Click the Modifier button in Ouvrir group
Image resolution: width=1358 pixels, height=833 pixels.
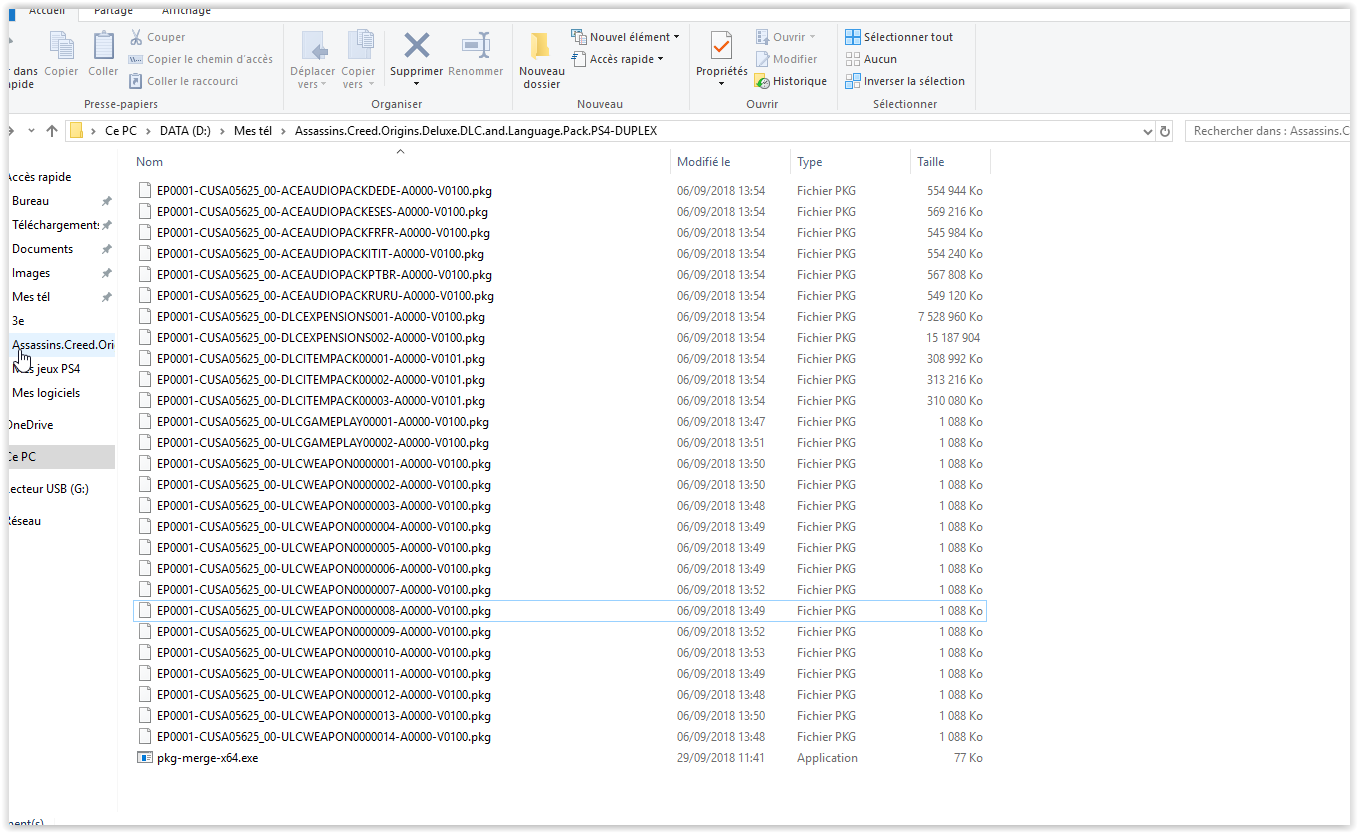786,59
